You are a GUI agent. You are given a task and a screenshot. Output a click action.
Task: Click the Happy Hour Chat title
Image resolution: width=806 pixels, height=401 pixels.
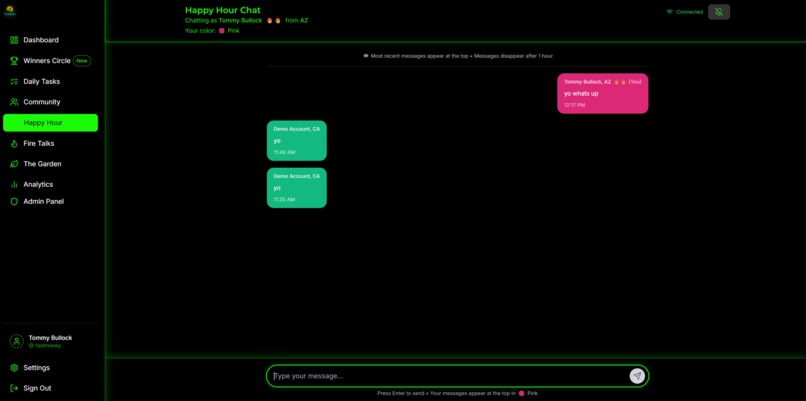pyautogui.click(x=223, y=10)
